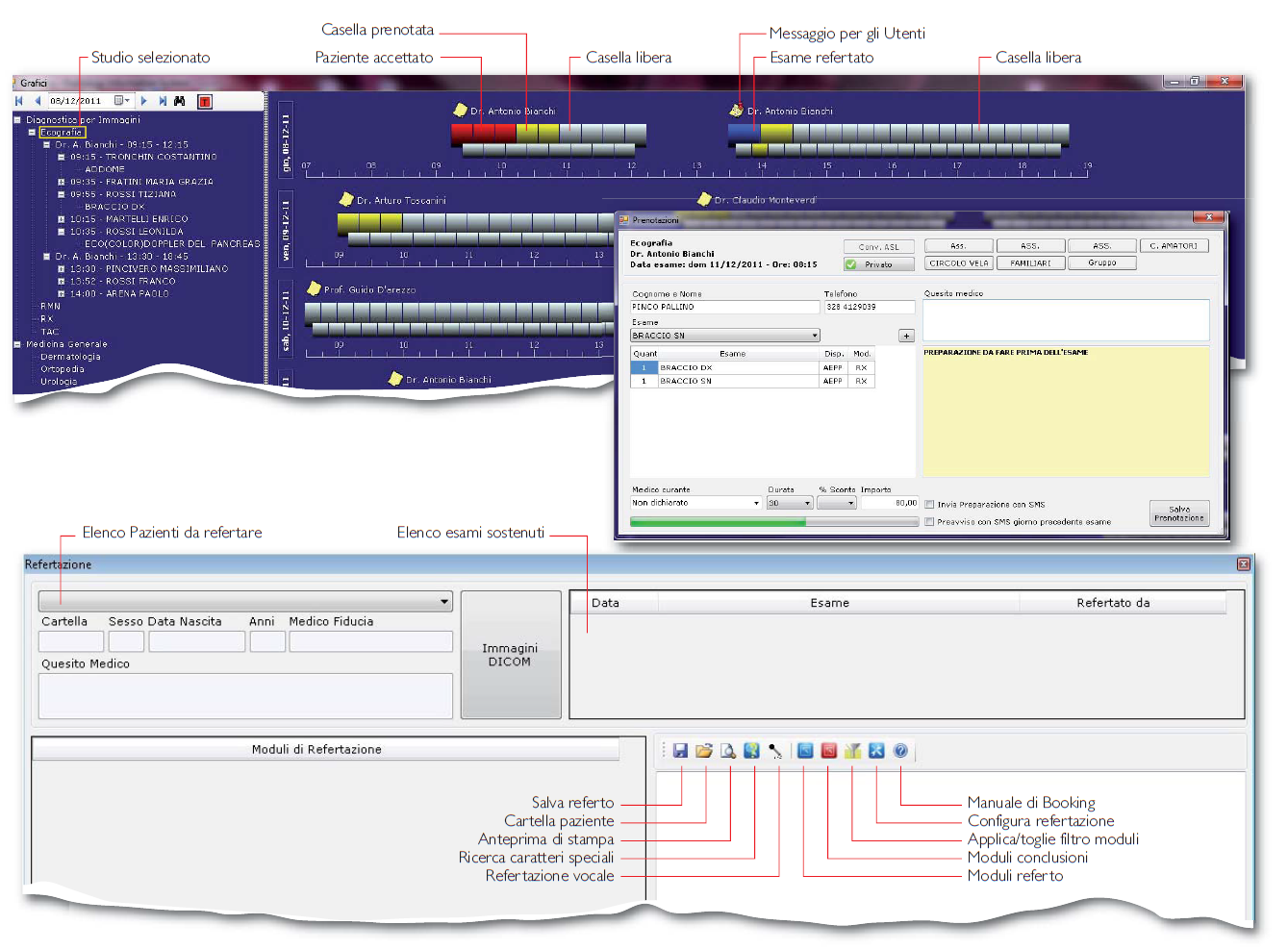Click the Salva referto floppy disk icon

coord(680,751)
